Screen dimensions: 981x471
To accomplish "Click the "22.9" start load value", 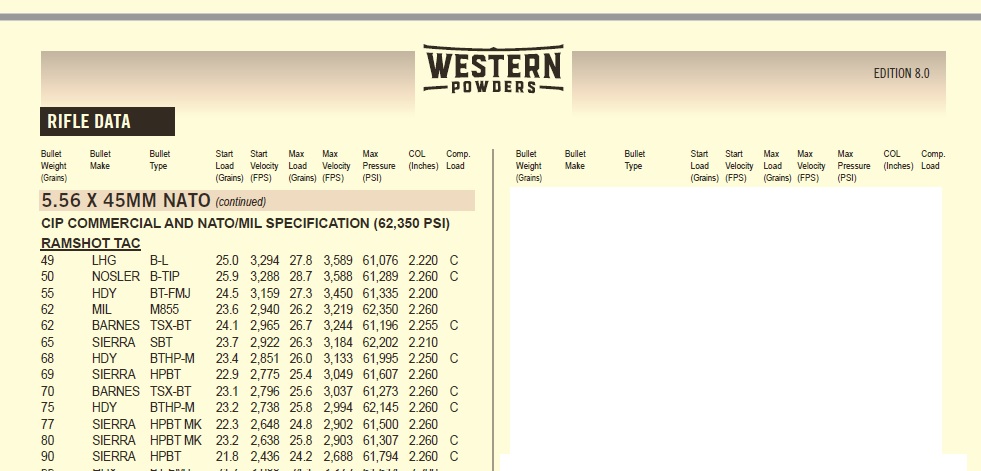I will (227, 375).
